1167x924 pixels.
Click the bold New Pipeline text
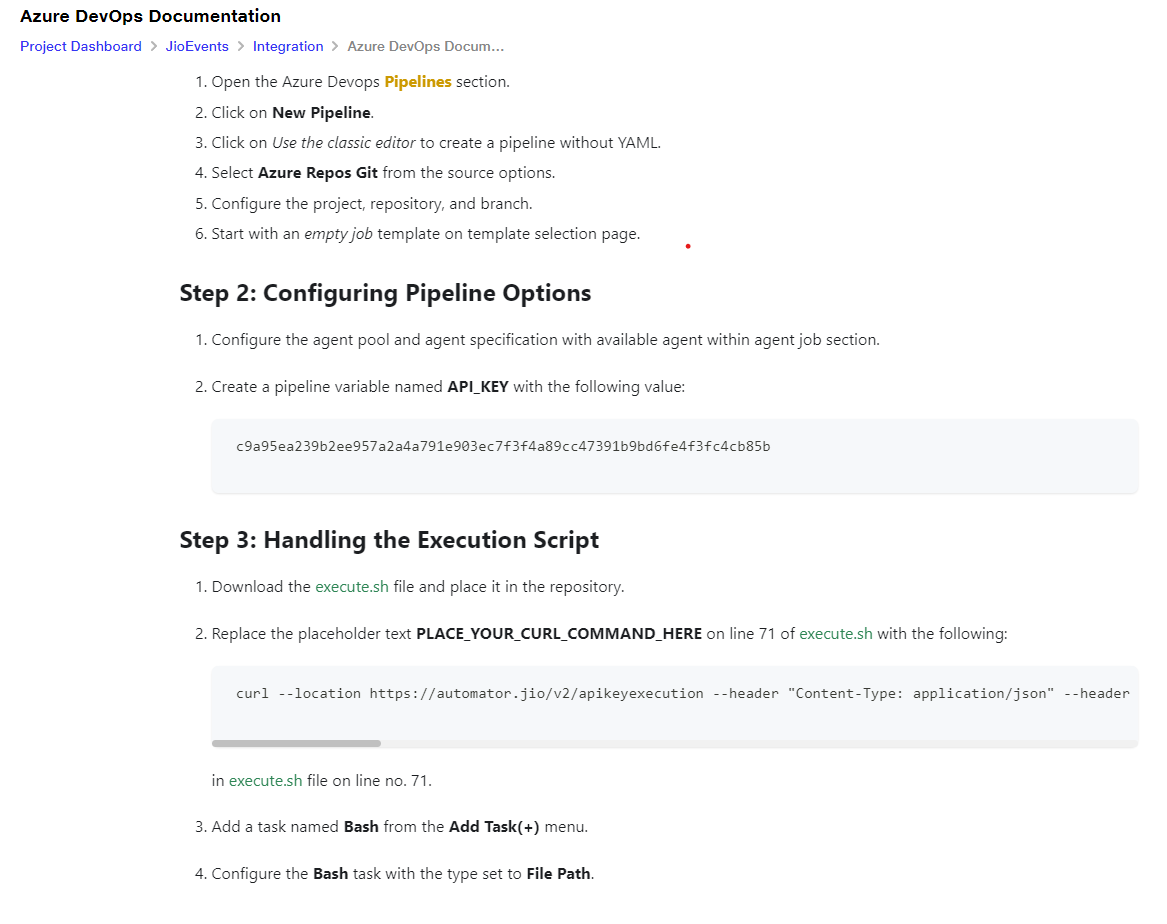(x=322, y=113)
